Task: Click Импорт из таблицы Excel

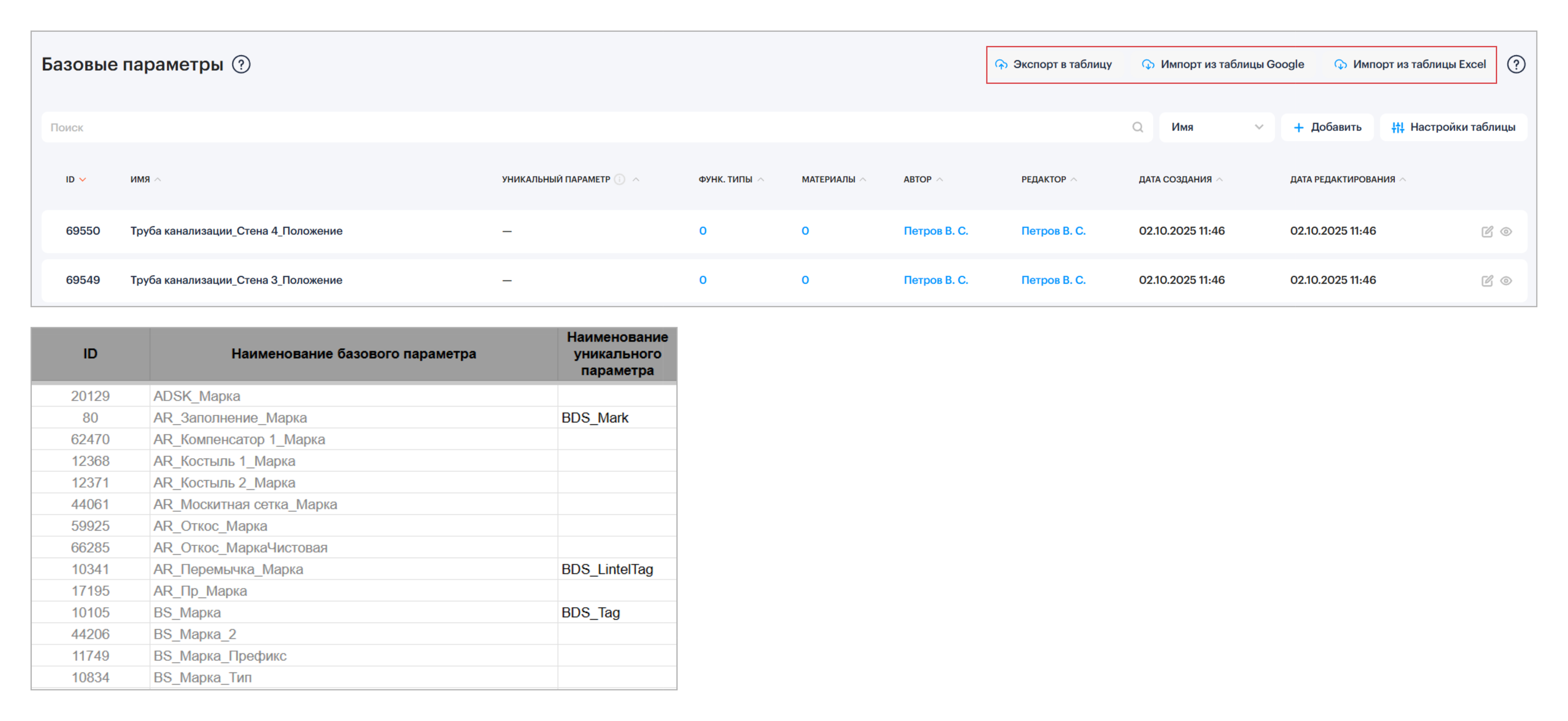Action: 1410,65
